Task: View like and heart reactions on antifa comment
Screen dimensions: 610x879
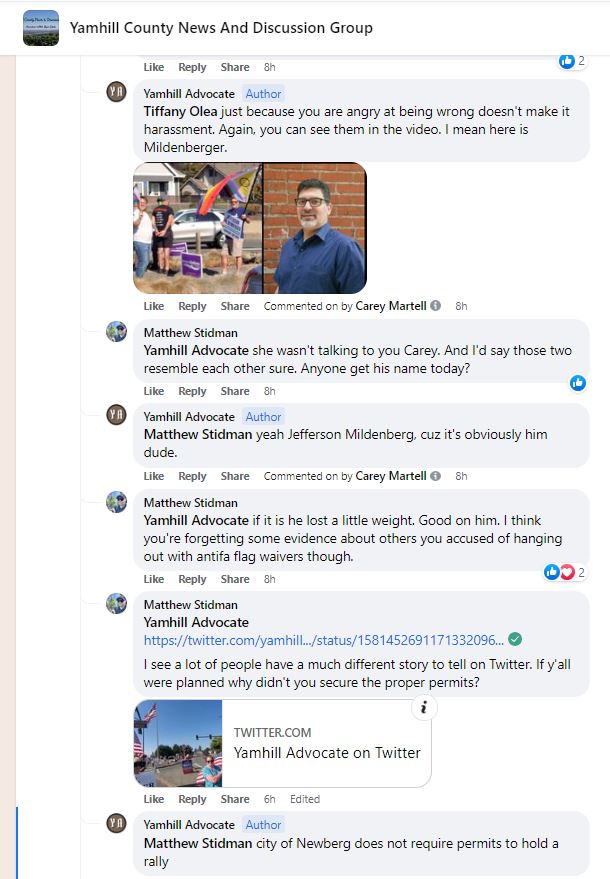Action: click(x=565, y=572)
